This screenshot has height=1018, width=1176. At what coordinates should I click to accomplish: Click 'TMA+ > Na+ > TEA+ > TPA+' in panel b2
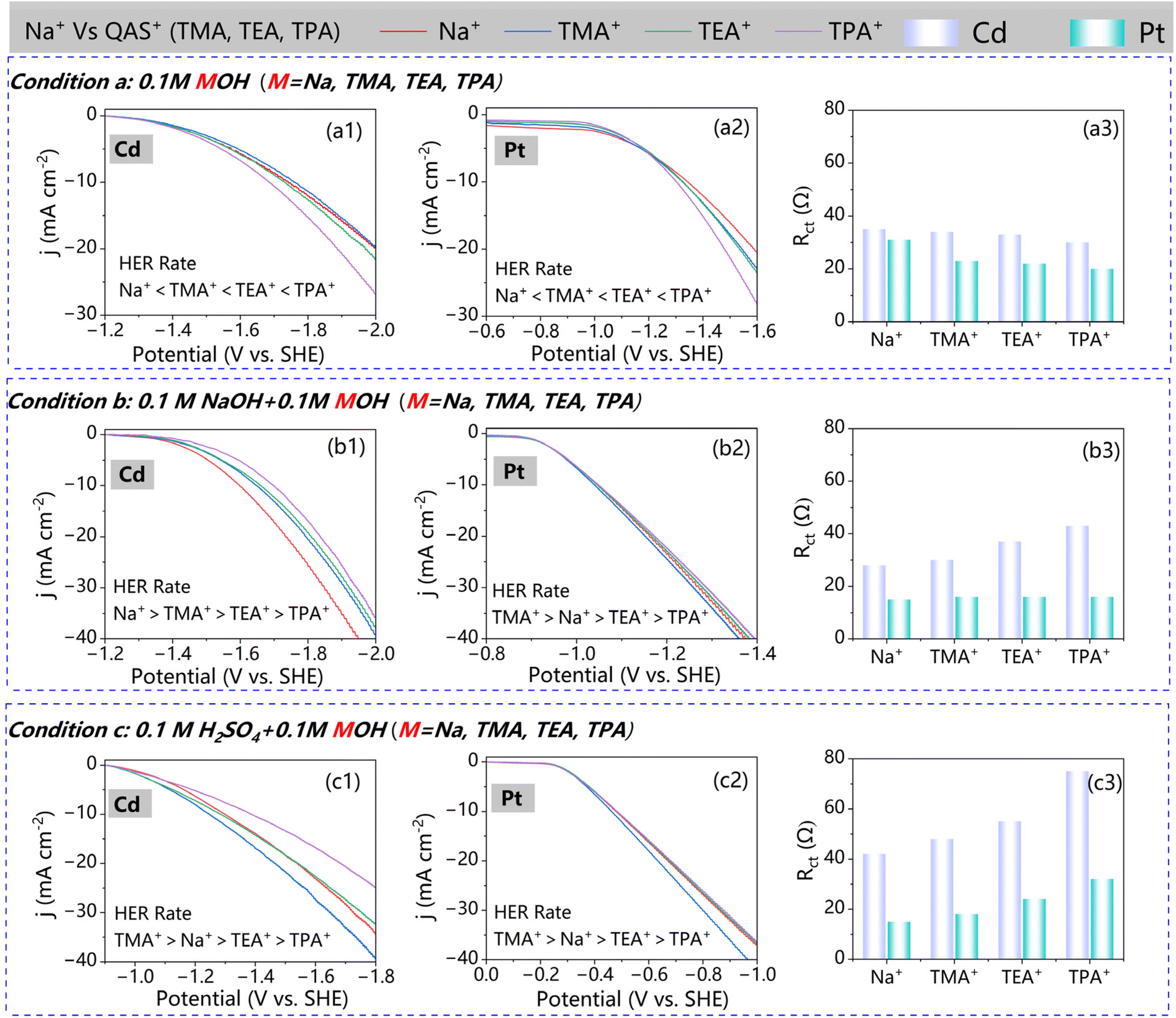[x=600, y=617]
